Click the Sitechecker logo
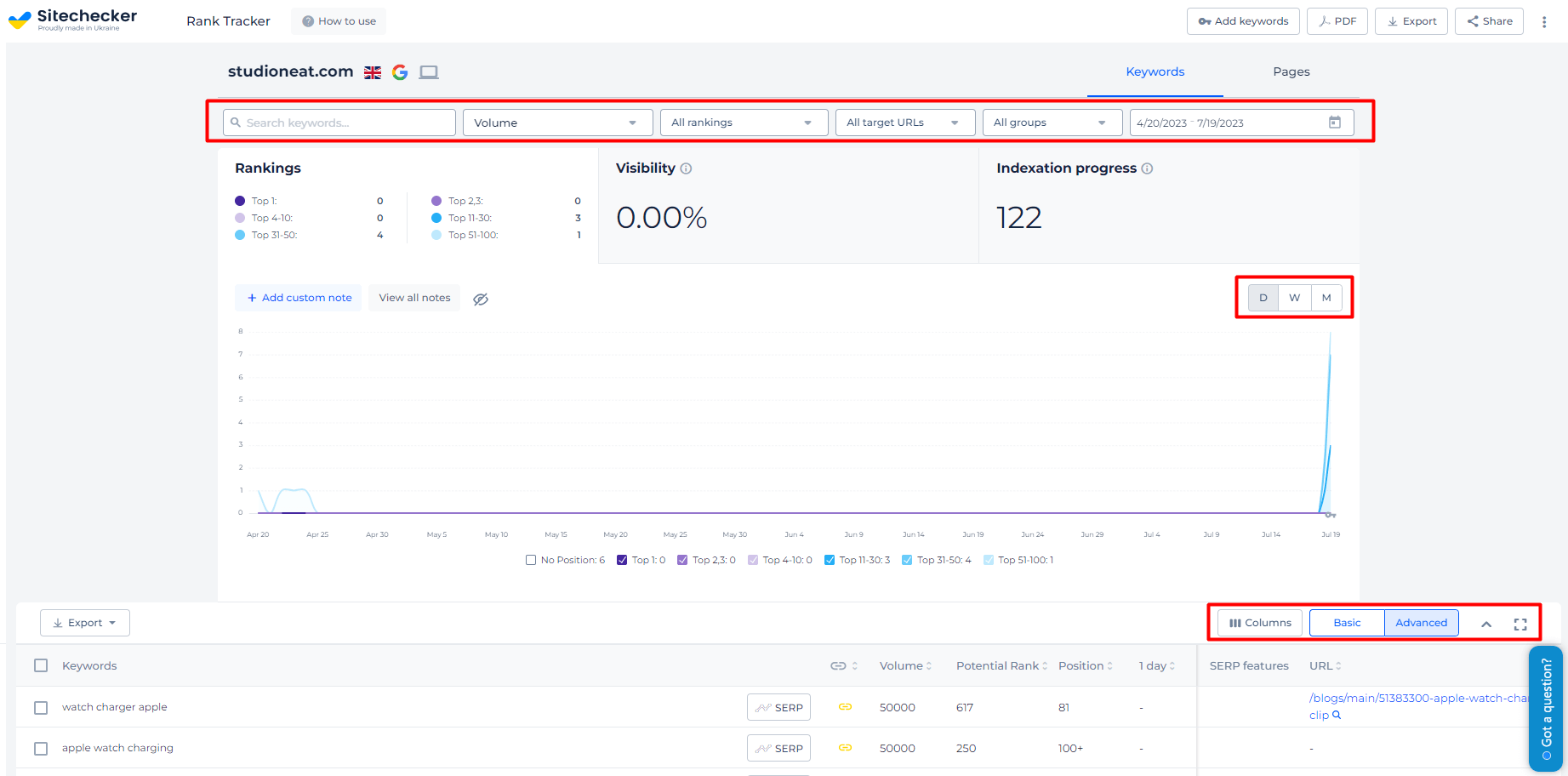The image size is (1568, 776). [72, 20]
